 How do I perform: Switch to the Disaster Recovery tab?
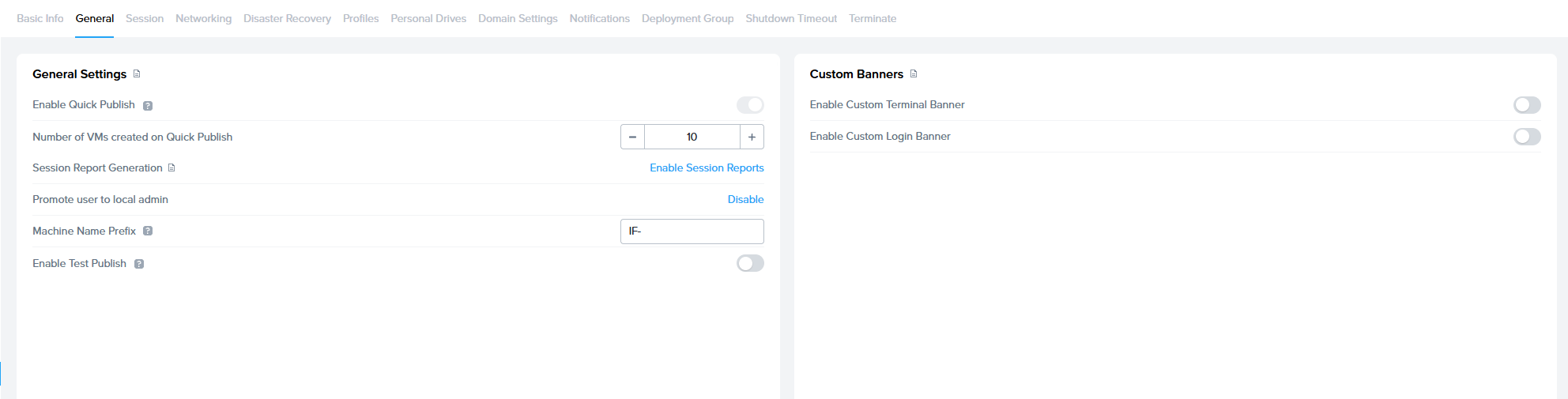click(x=287, y=18)
